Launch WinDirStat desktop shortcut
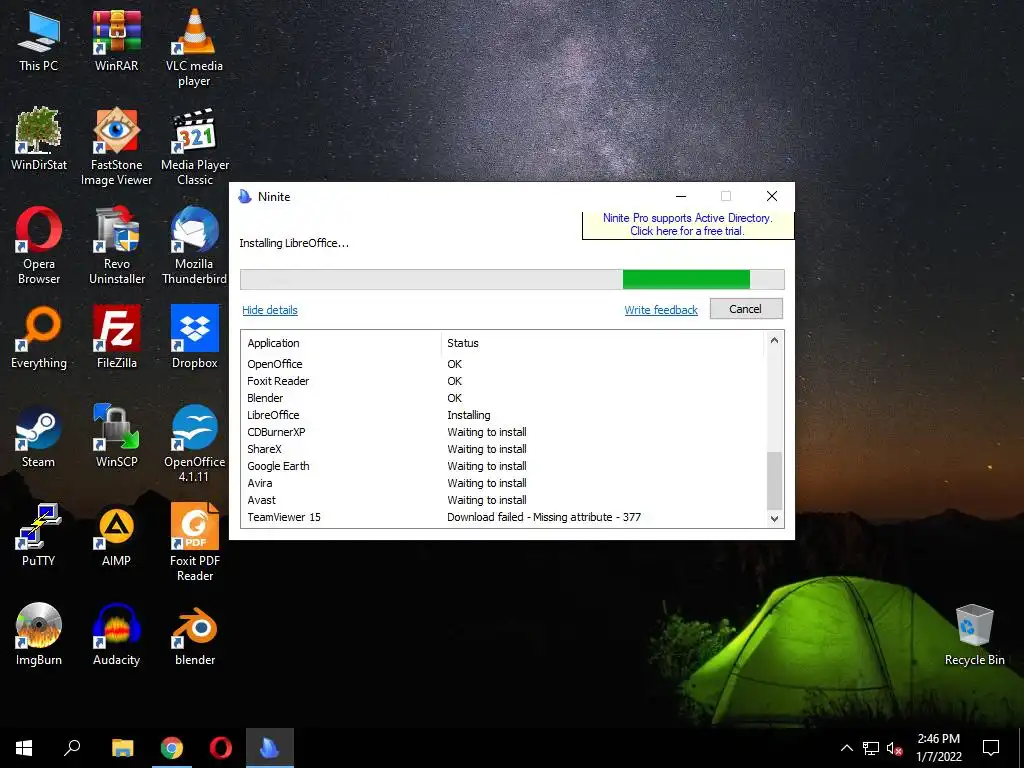This screenshot has width=1024, height=768. (39, 139)
